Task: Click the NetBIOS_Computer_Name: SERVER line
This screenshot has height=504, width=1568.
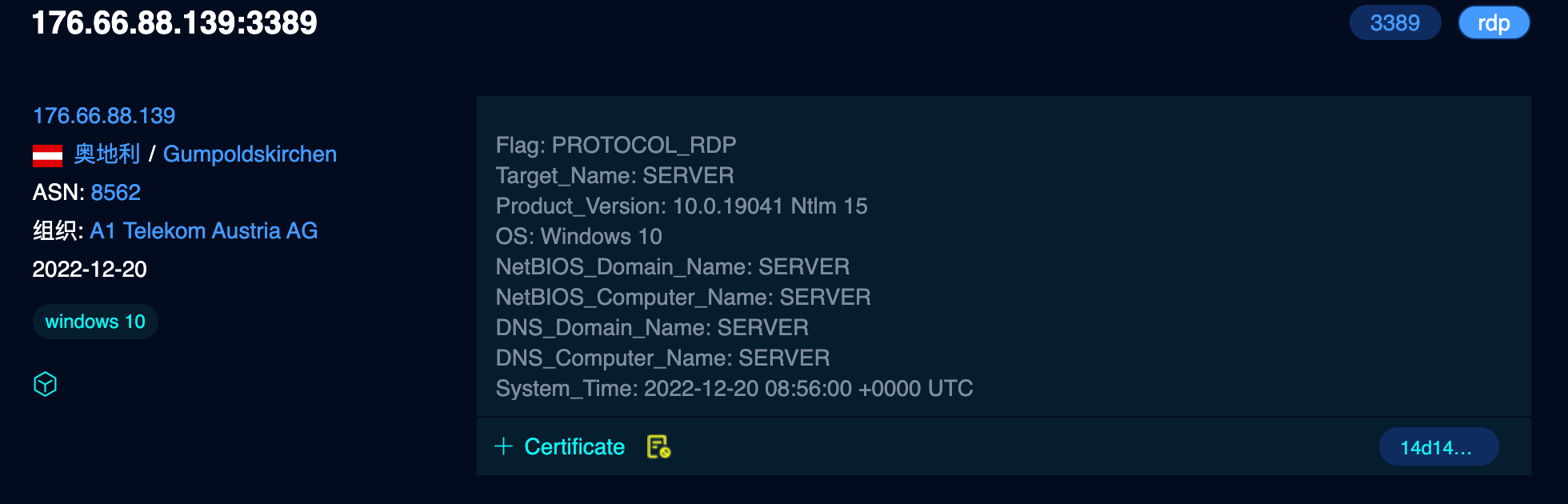Action: (683, 297)
